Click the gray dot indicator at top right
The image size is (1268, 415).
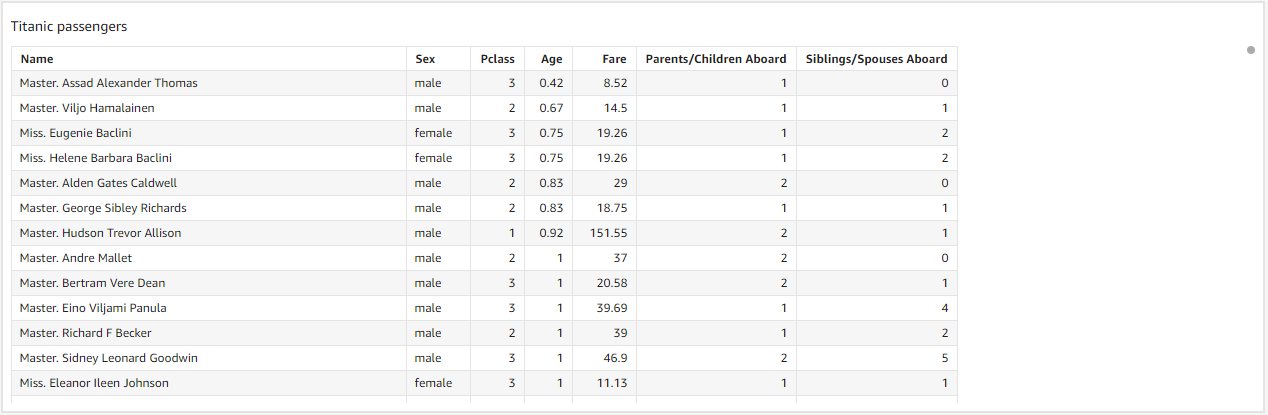(1251, 50)
